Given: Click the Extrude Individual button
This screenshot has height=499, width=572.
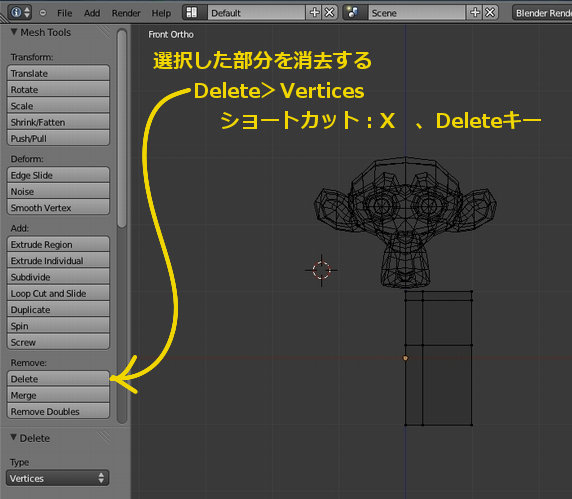Looking at the screenshot, I should click(58, 260).
